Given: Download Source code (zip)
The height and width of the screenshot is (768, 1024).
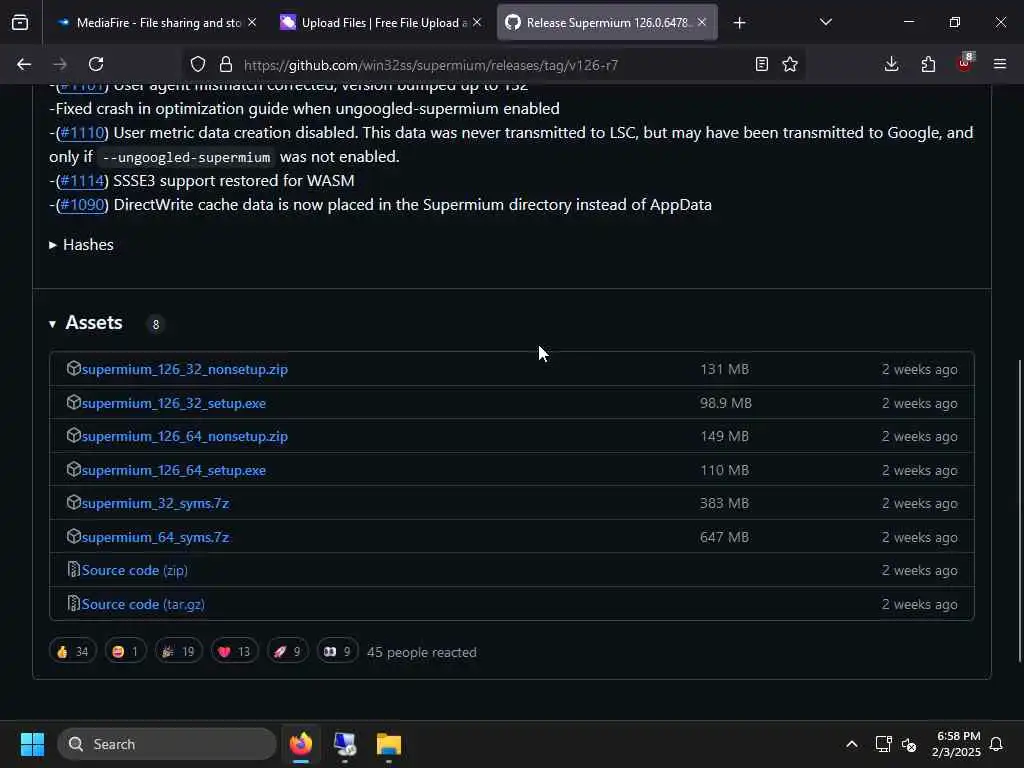Looking at the screenshot, I should (135, 570).
